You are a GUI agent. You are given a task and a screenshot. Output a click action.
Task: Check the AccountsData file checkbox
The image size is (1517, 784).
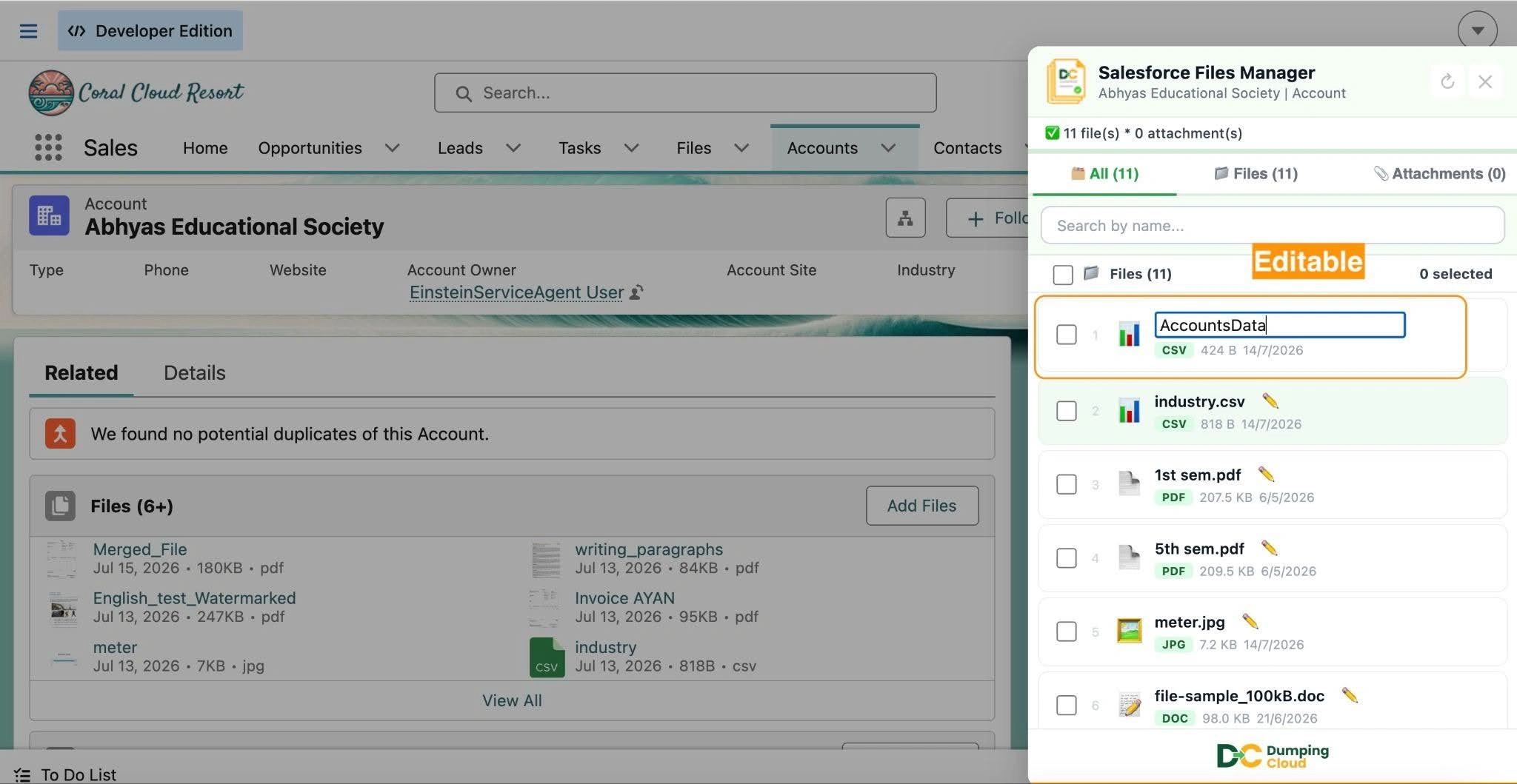tap(1067, 335)
